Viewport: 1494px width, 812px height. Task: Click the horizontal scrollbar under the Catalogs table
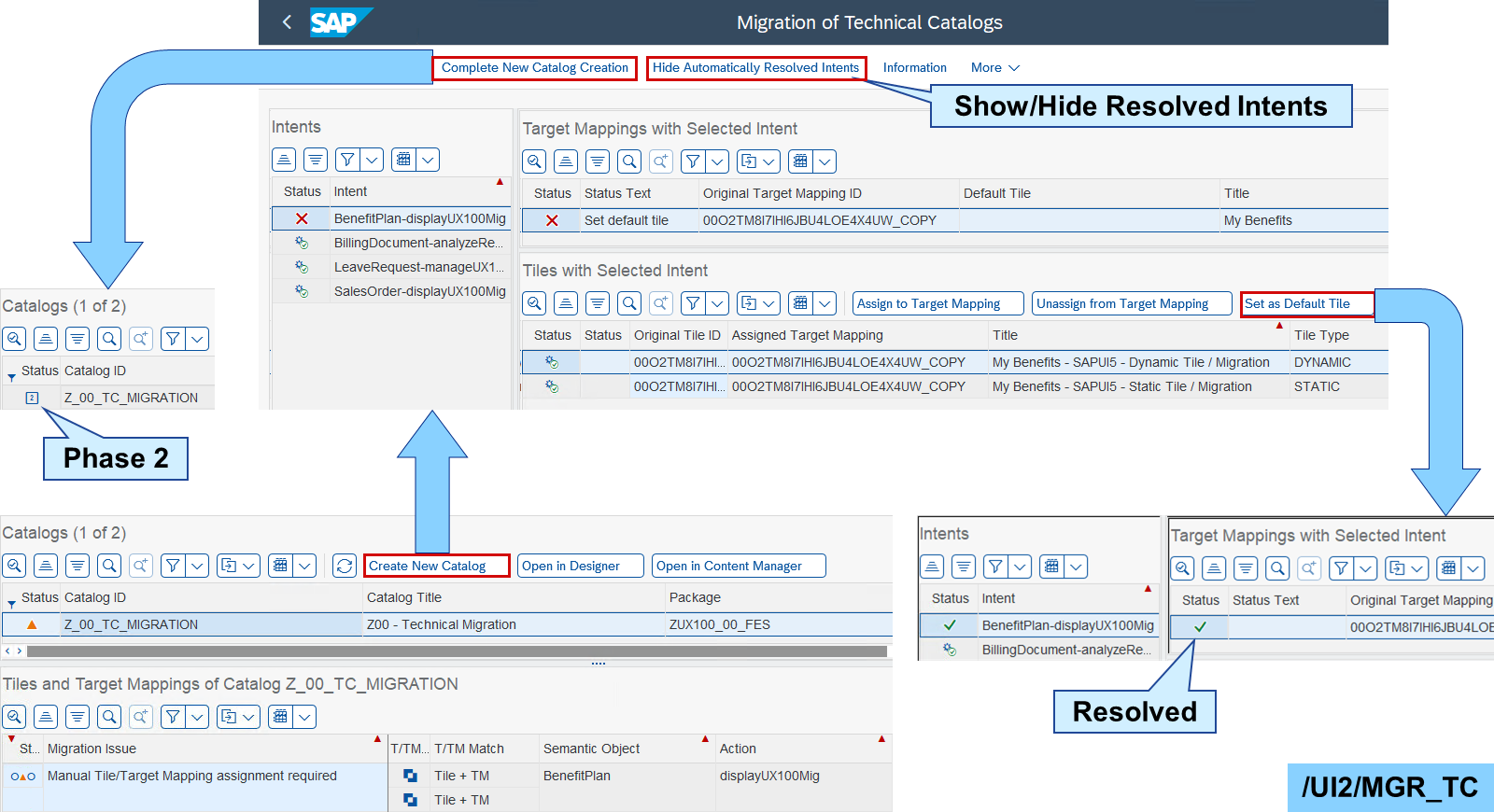(x=457, y=651)
